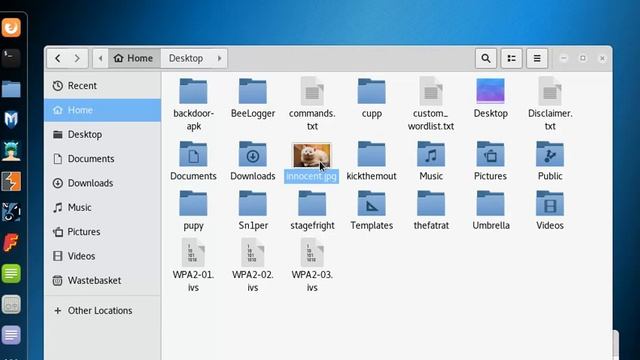The height and width of the screenshot is (360, 640).
Task: Toggle list view layout button
Action: [x=511, y=58]
